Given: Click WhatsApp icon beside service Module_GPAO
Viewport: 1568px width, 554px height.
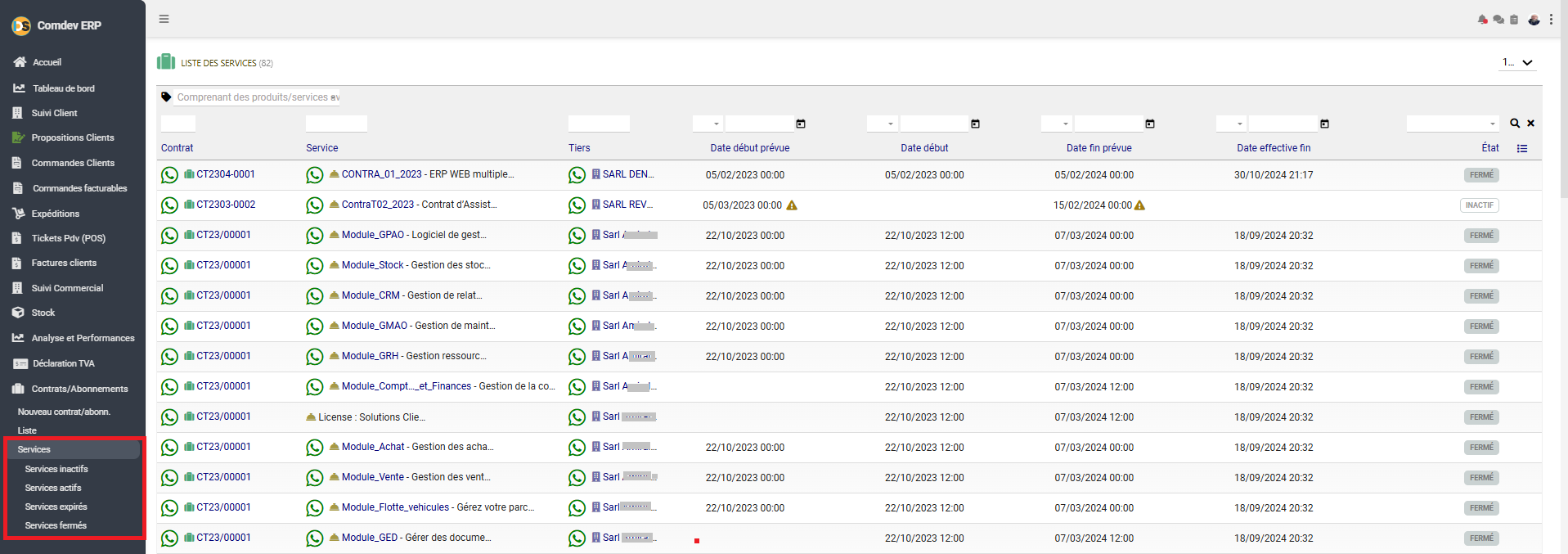Looking at the screenshot, I should 315,236.
